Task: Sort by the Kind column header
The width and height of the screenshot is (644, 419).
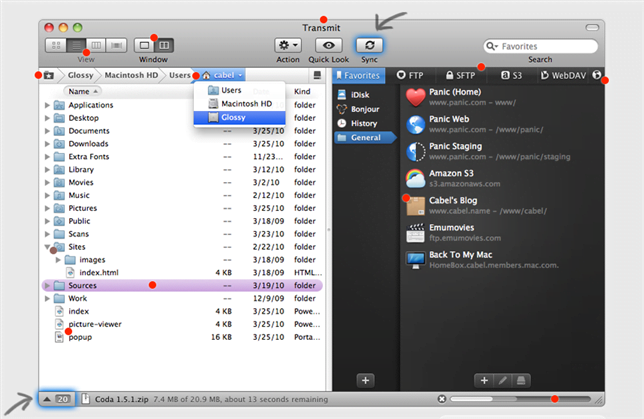Action: (302, 91)
